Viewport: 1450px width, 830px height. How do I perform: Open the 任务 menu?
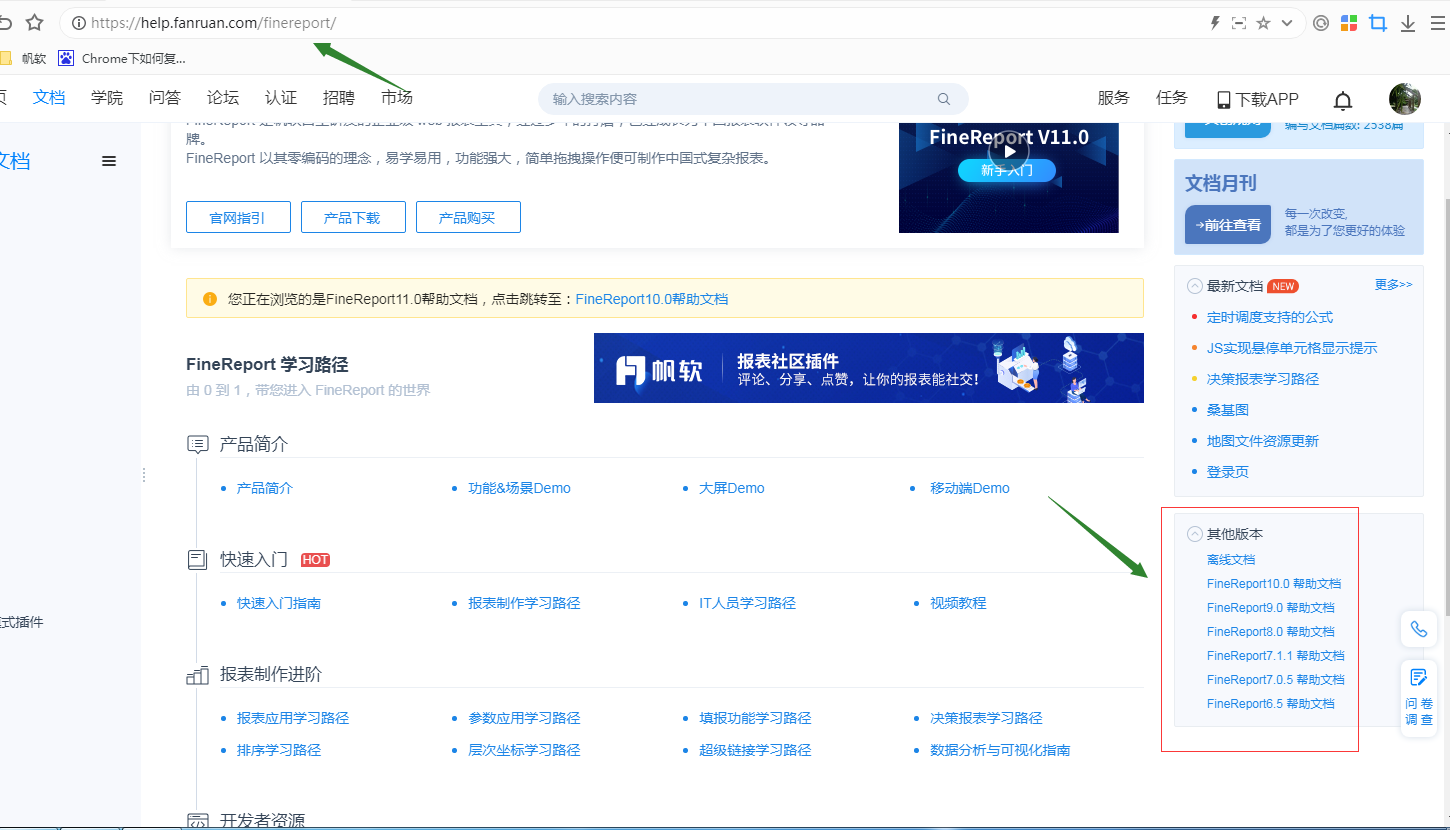(1172, 98)
